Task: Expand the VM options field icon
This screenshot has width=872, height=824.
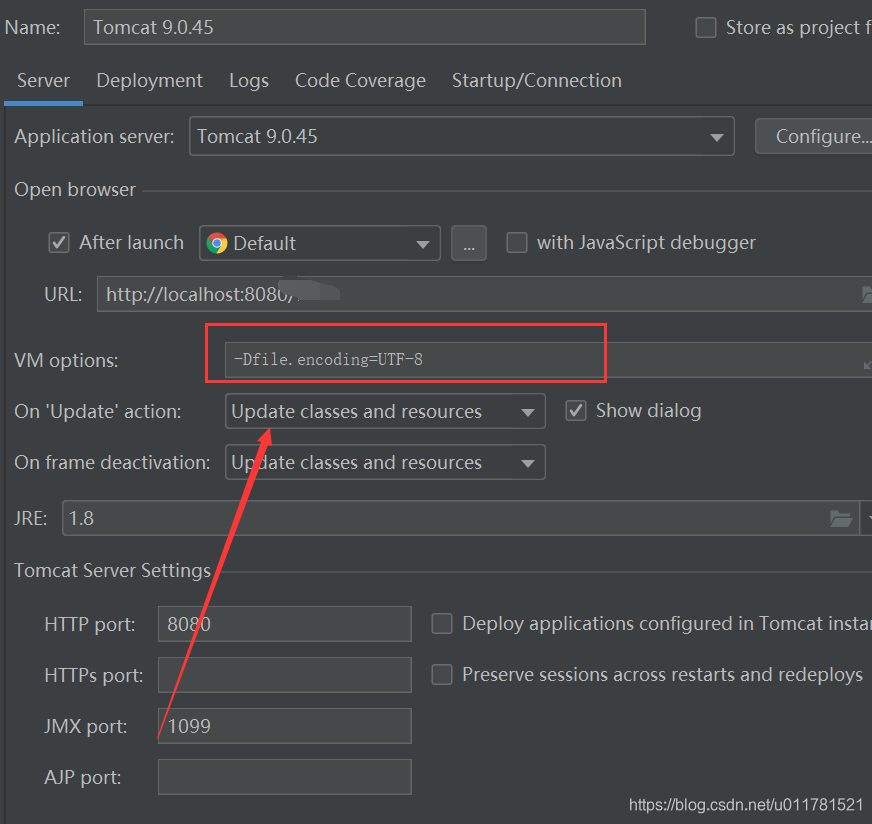Action: [x=866, y=364]
